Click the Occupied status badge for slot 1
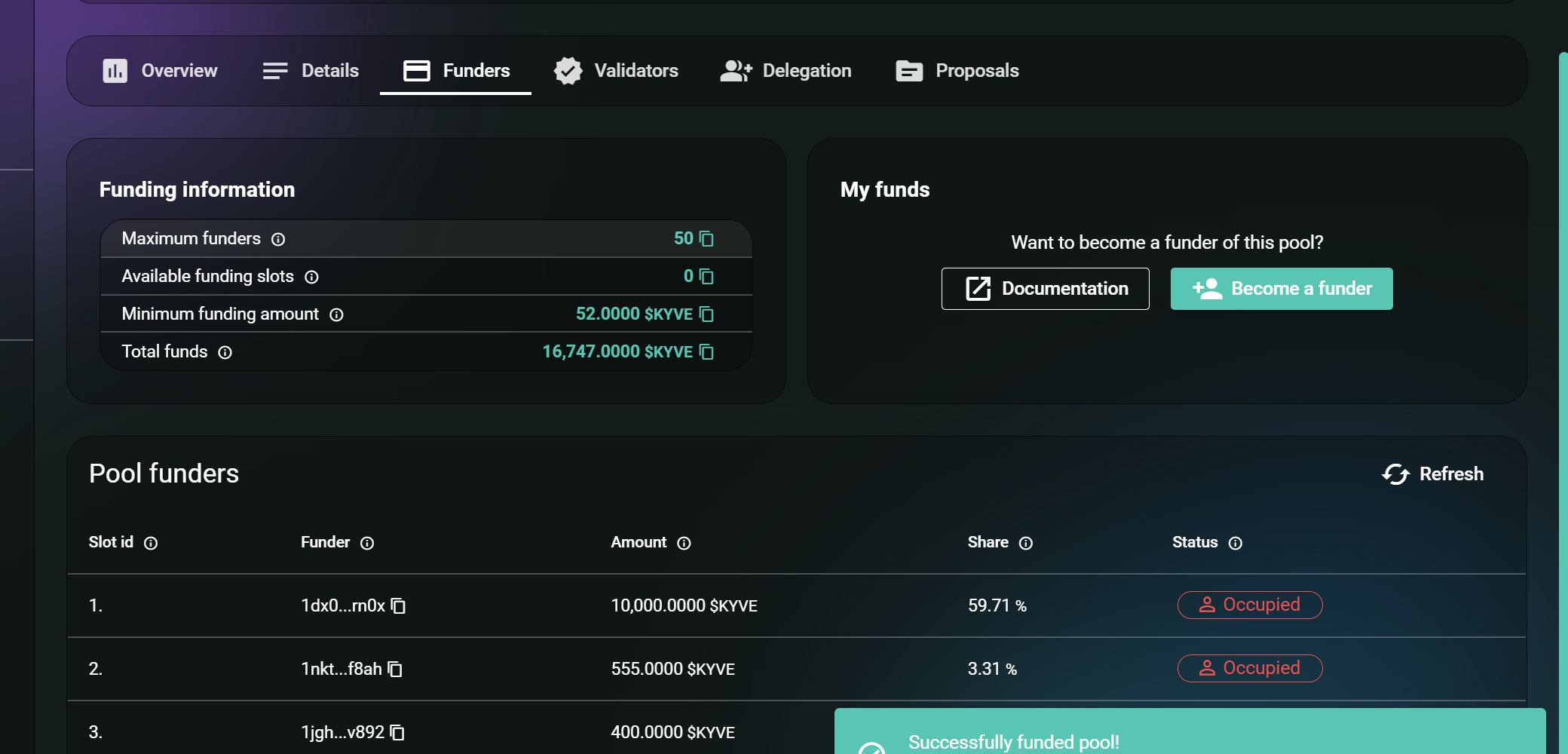The width and height of the screenshot is (1568, 754). [1250, 605]
